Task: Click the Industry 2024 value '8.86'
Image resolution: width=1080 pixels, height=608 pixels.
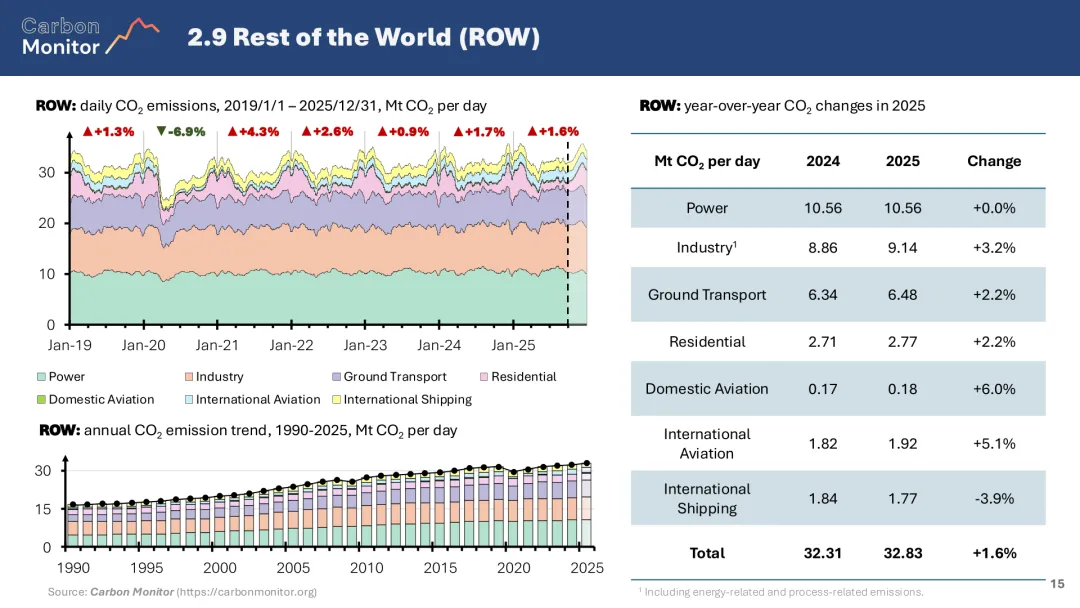Action: tap(823, 248)
